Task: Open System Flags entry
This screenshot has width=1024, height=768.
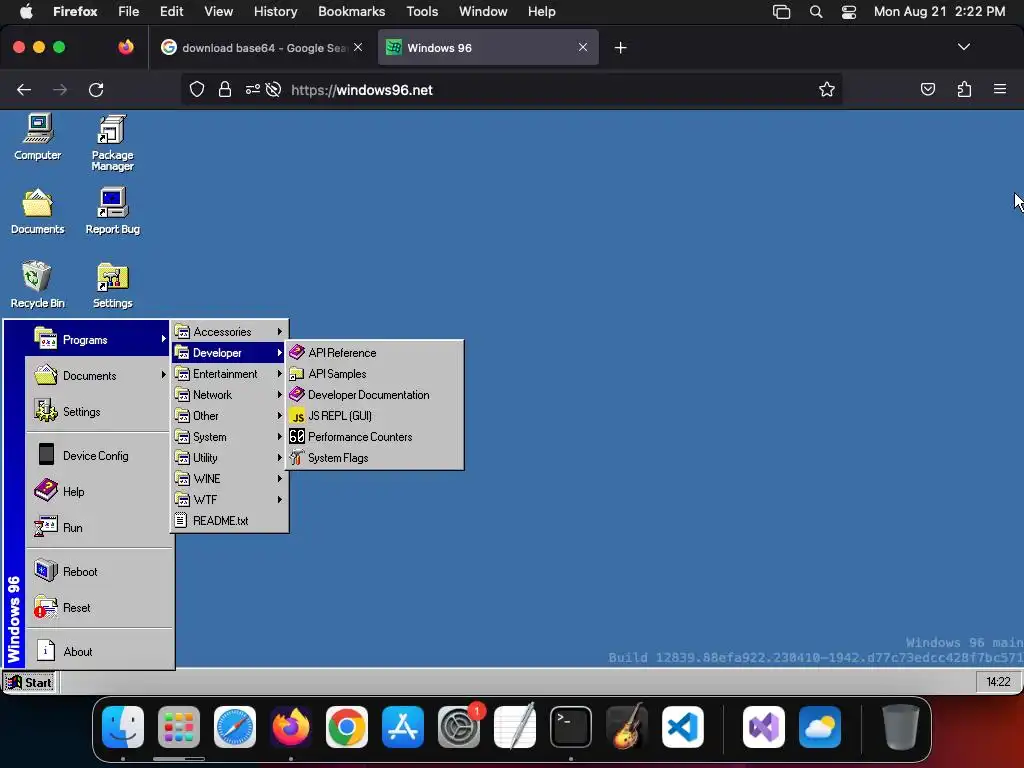Action: point(375,458)
